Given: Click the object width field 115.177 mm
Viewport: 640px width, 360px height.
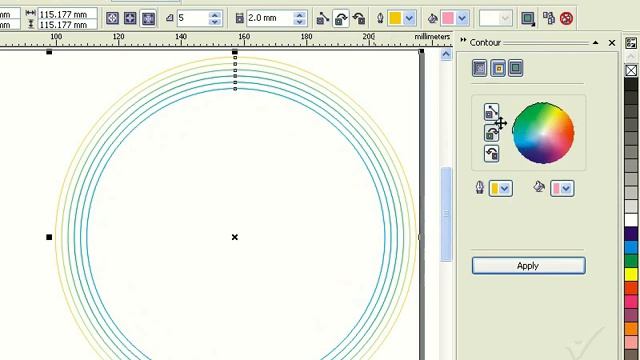Looking at the screenshot, I should click(x=67, y=14).
